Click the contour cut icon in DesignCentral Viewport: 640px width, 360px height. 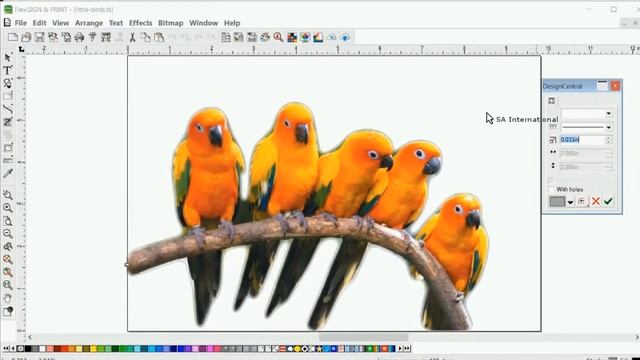click(x=551, y=101)
